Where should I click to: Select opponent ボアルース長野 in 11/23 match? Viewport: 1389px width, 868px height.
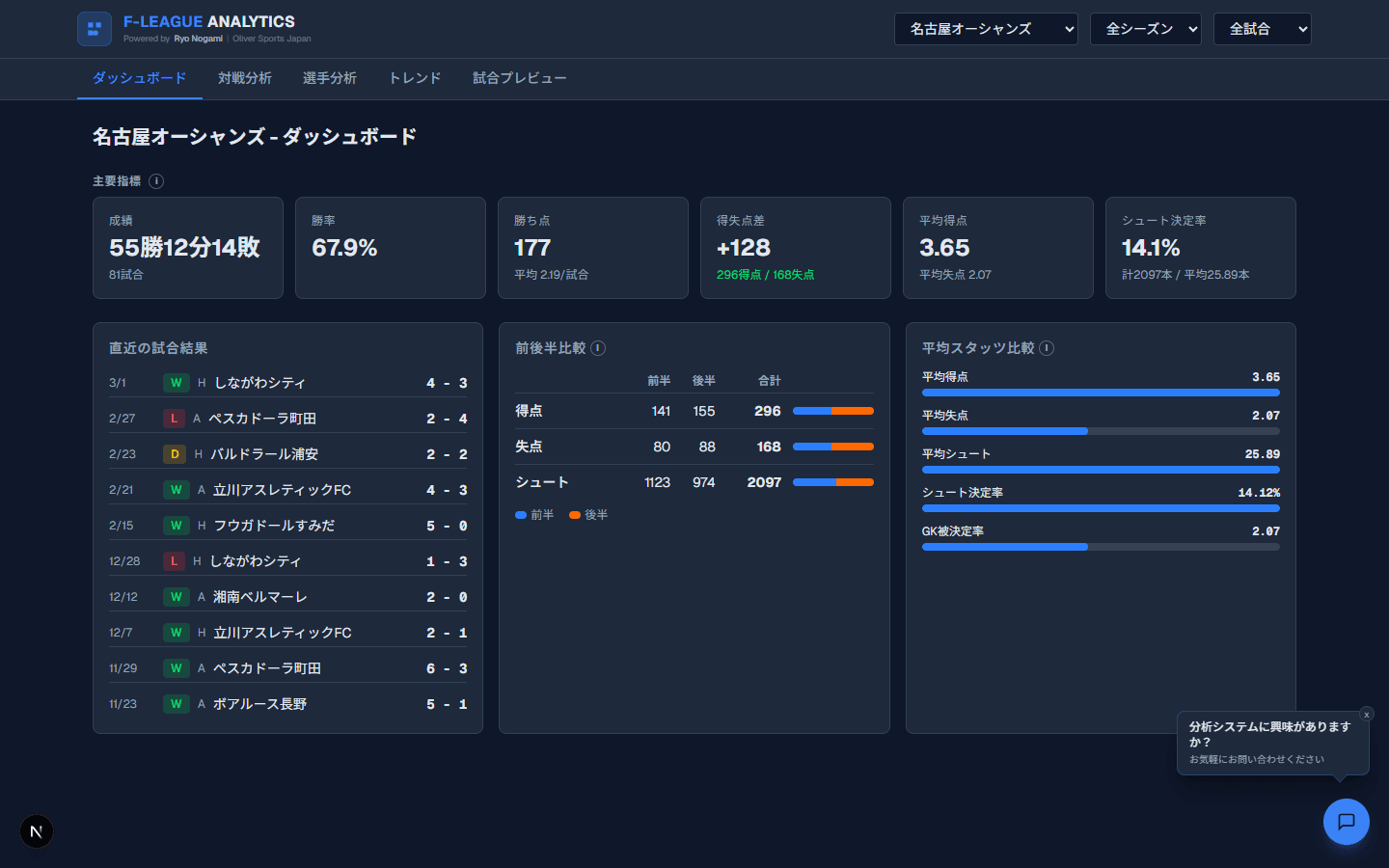pyautogui.click(x=259, y=704)
